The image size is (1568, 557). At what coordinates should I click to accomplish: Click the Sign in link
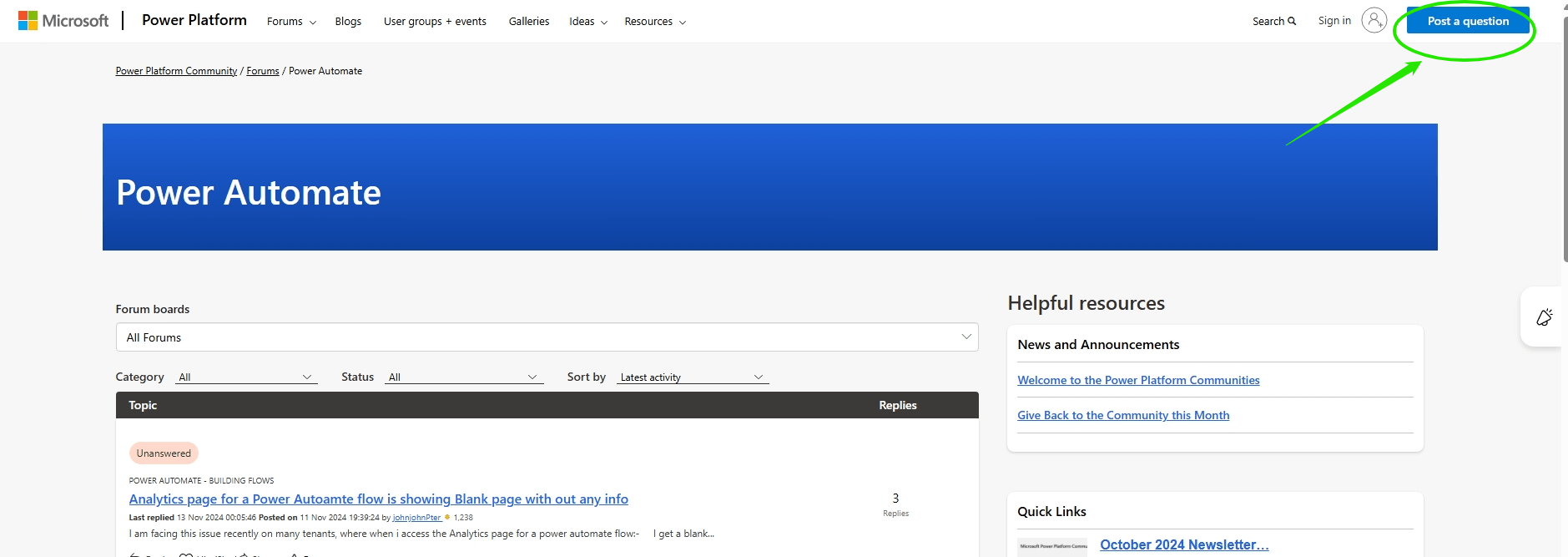[1334, 21]
